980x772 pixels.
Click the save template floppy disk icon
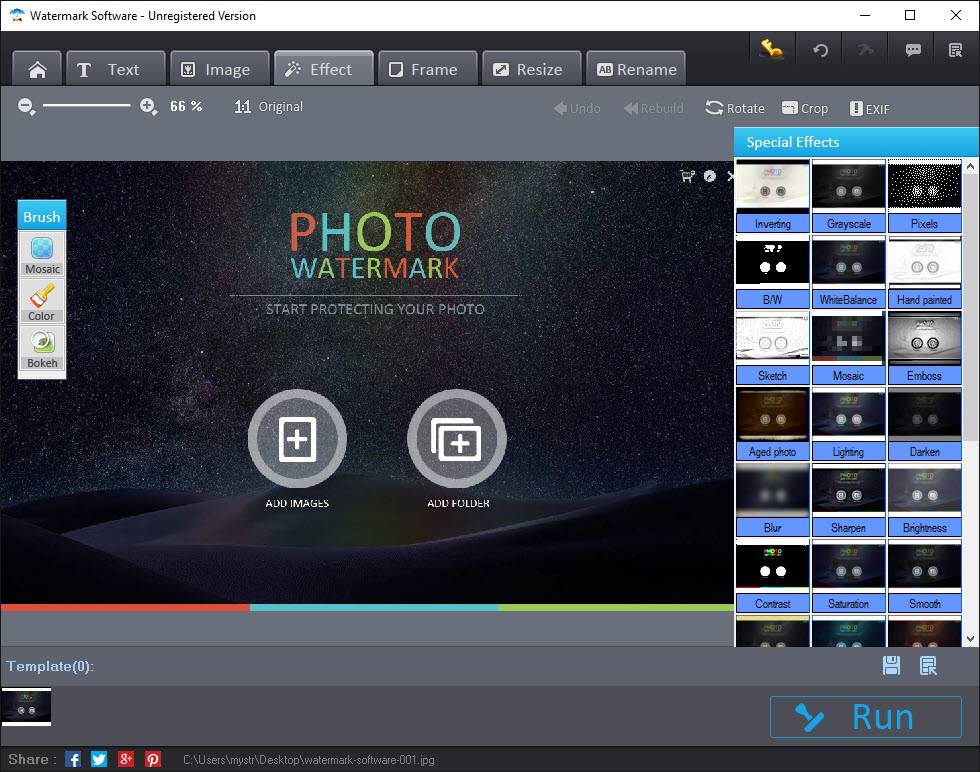click(891, 666)
